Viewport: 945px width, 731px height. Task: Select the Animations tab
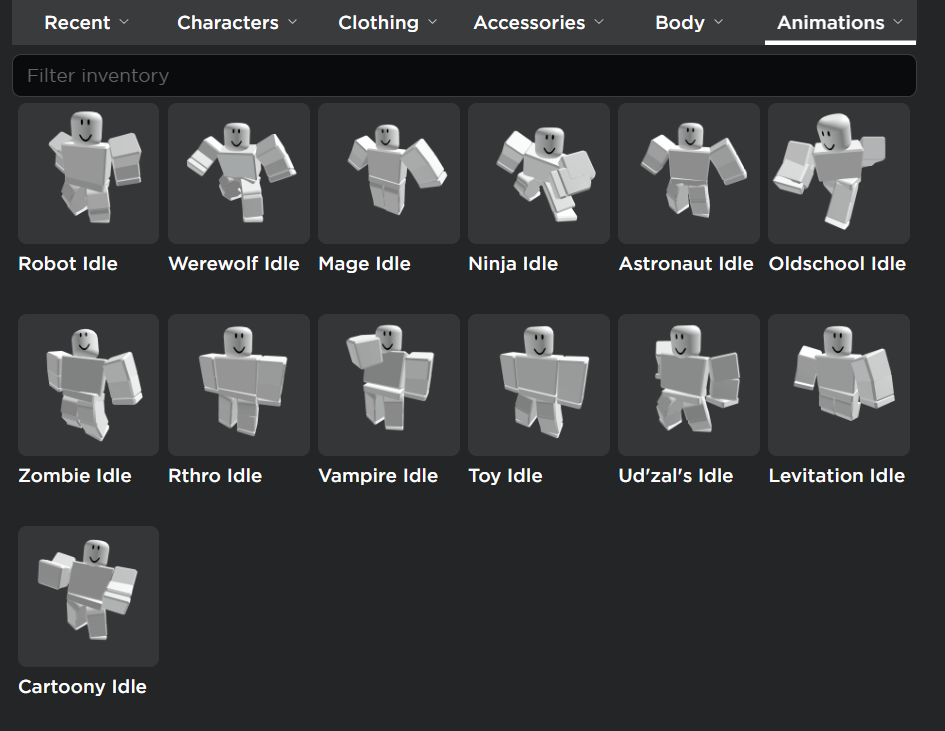pyautogui.click(x=840, y=22)
